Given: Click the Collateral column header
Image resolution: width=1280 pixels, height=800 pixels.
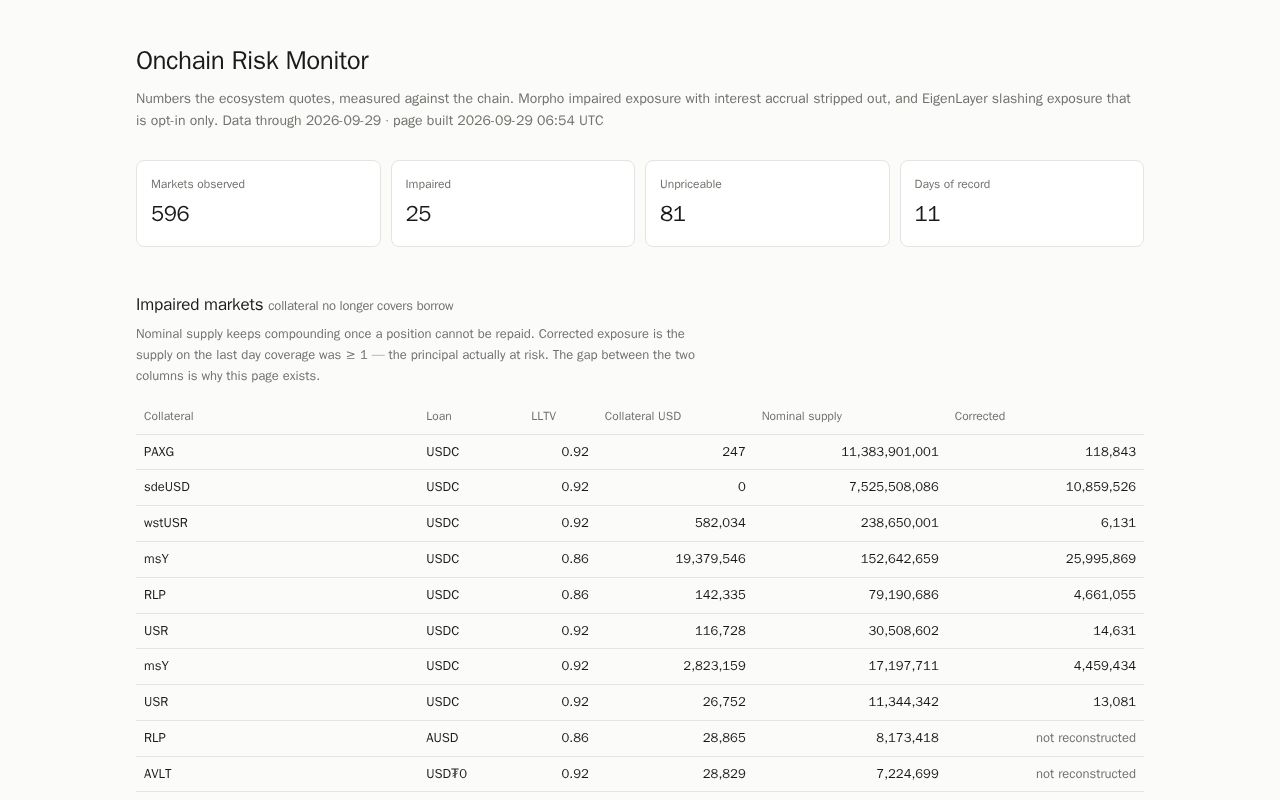Looking at the screenshot, I should [169, 416].
